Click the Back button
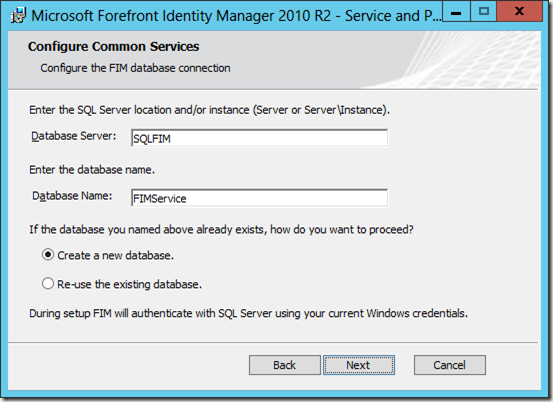The height and width of the screenshot is (402, 553). tap(285, 365)
